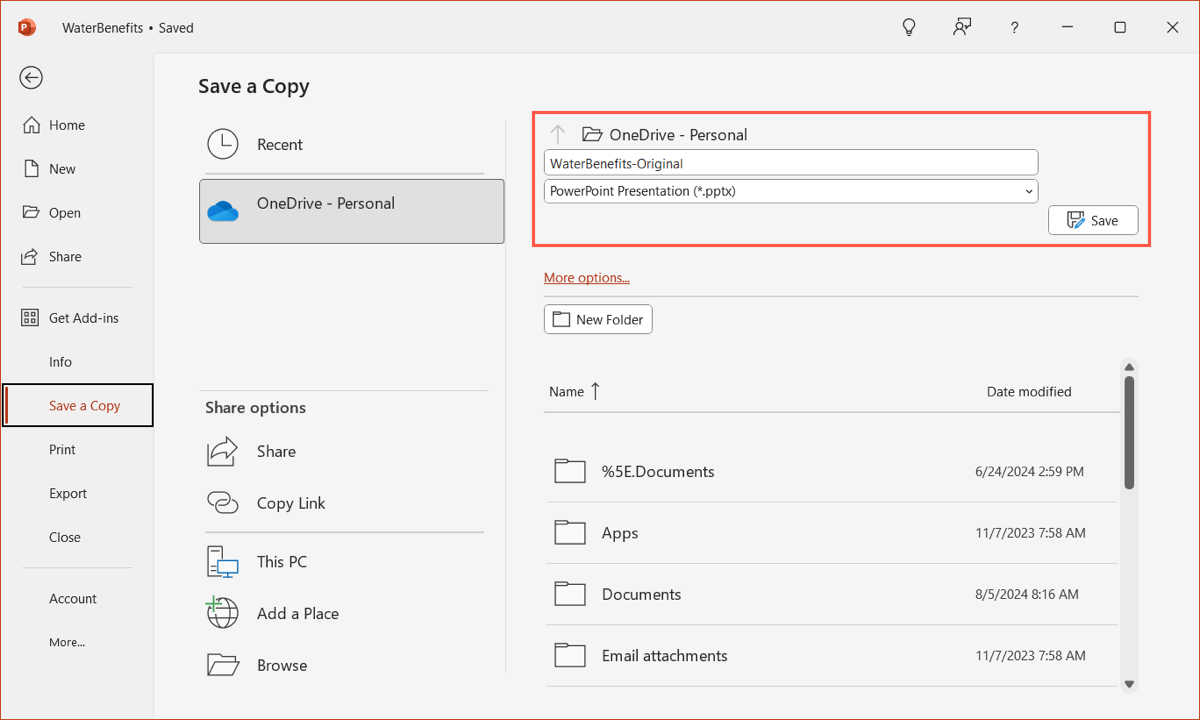Image resolution: width=1200 pixels, height=720 pixels.
Task: Click the up-one-level arrow beside the path
Action: coord(558,134)
